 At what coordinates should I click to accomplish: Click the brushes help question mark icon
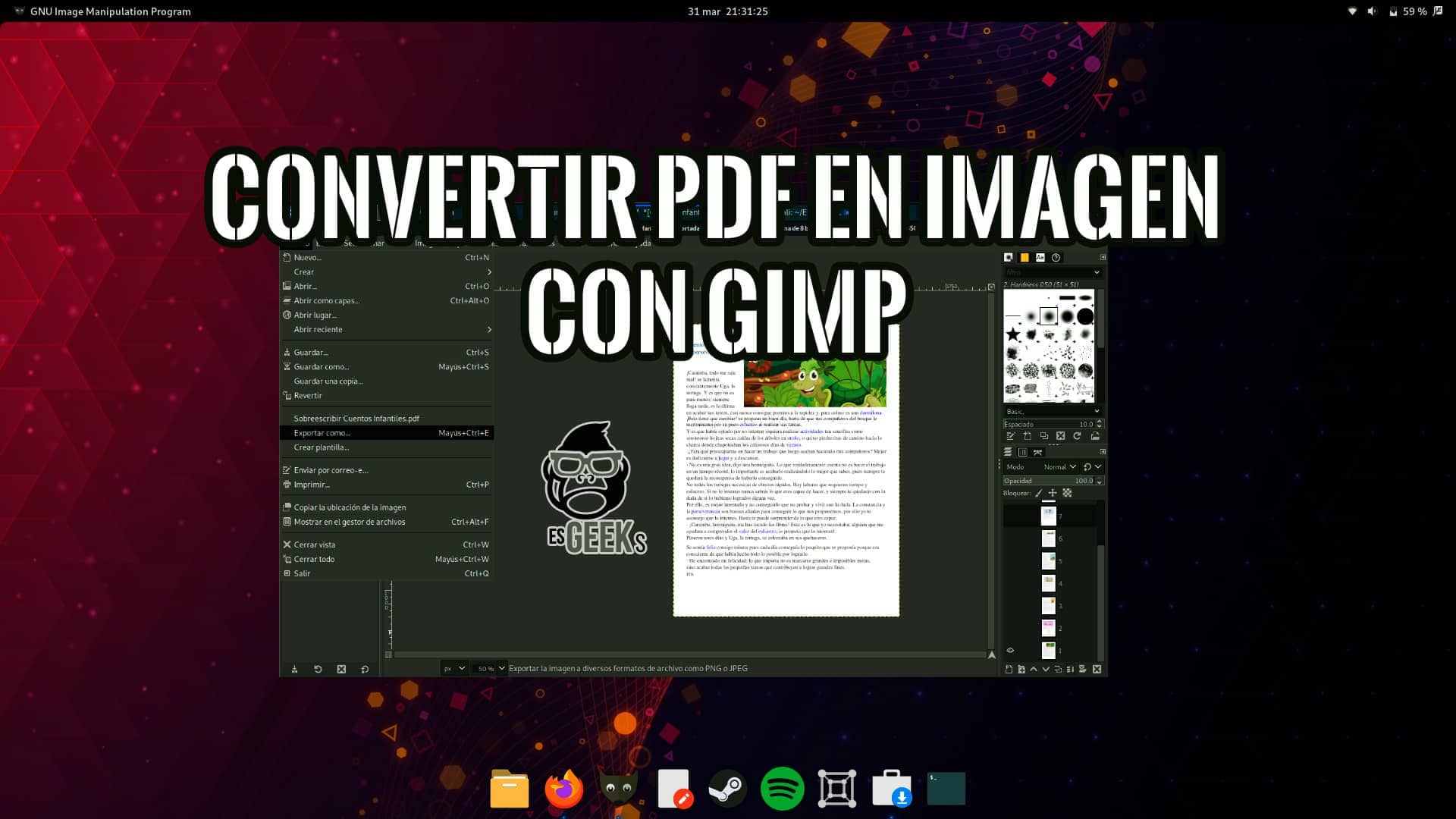point(1056,258)
